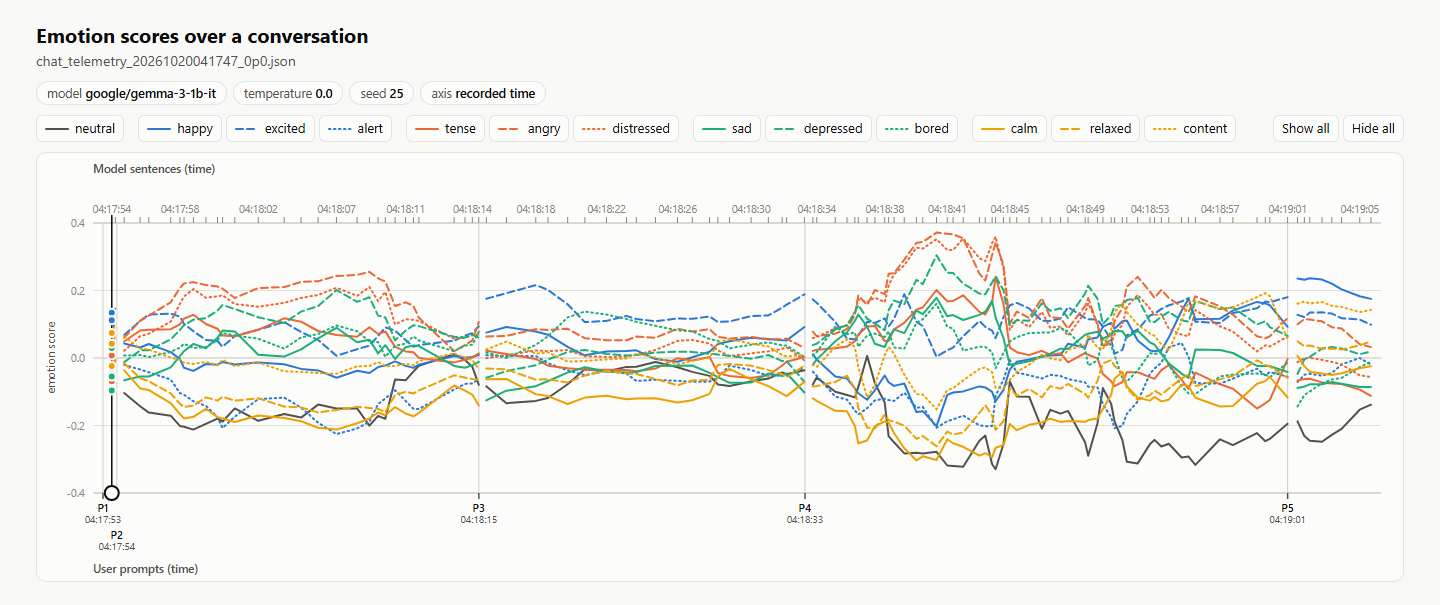Toggle the sad series legend
The height and width of the screenshot is (605, 1440).
[x=728, y=128]
